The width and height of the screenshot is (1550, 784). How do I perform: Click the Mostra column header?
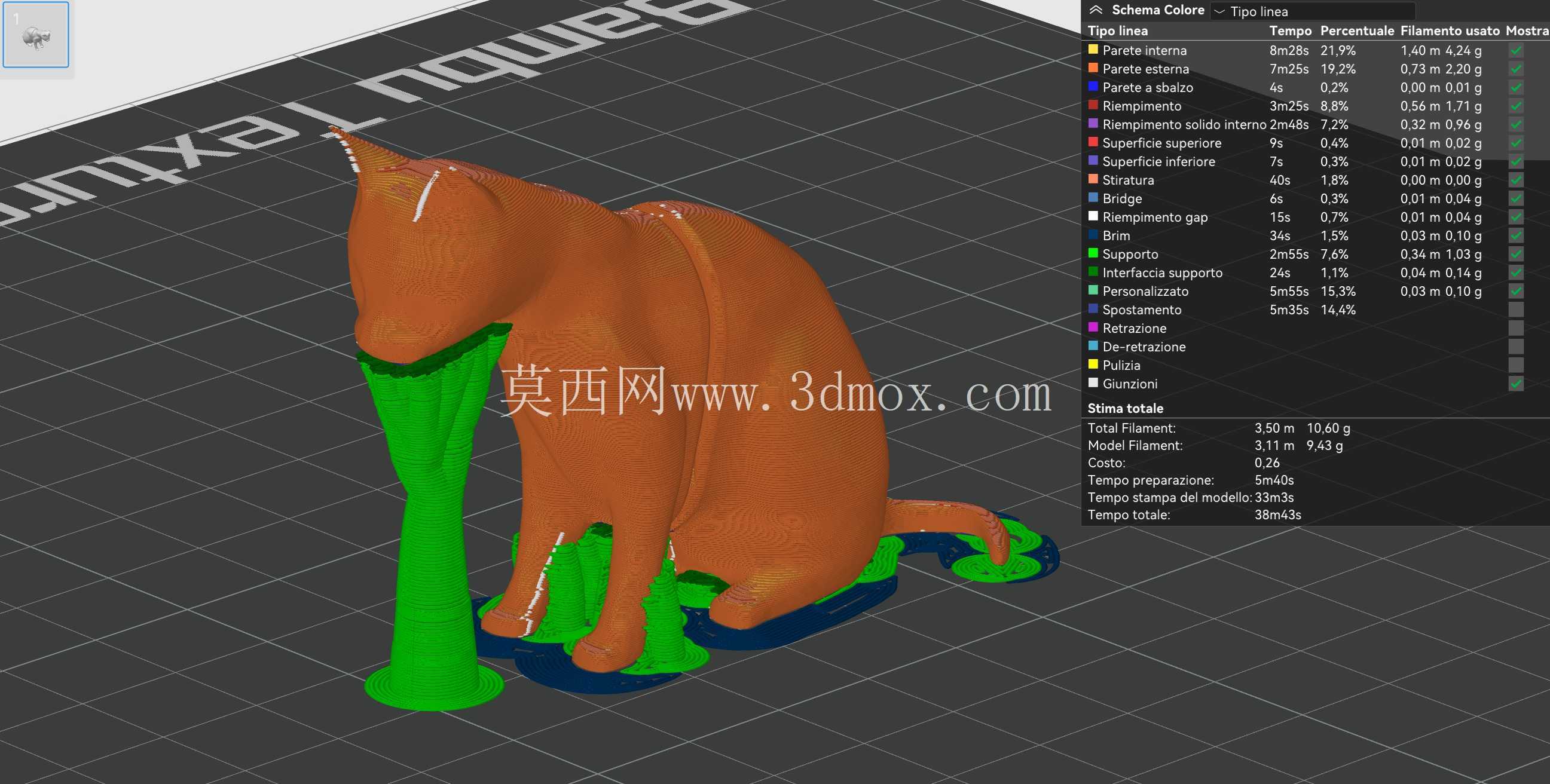tap(1527, 30)
